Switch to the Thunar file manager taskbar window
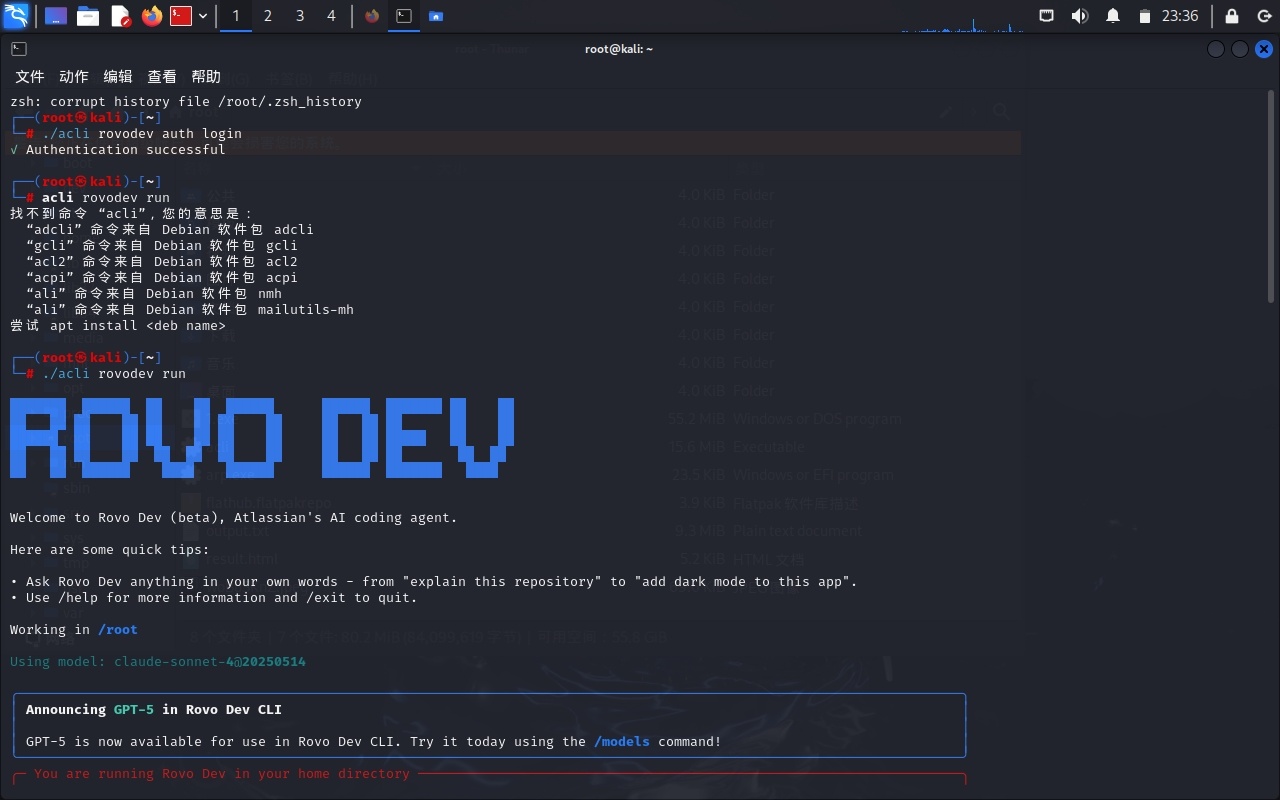Viewport: 1280px width, 800px height. pyautogui.click(x=436, y=16)
